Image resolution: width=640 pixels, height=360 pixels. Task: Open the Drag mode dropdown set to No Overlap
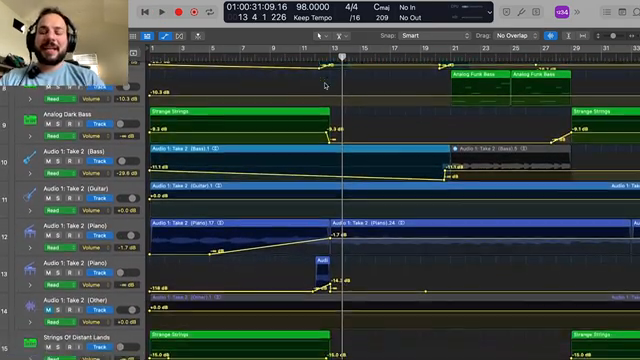516,36
